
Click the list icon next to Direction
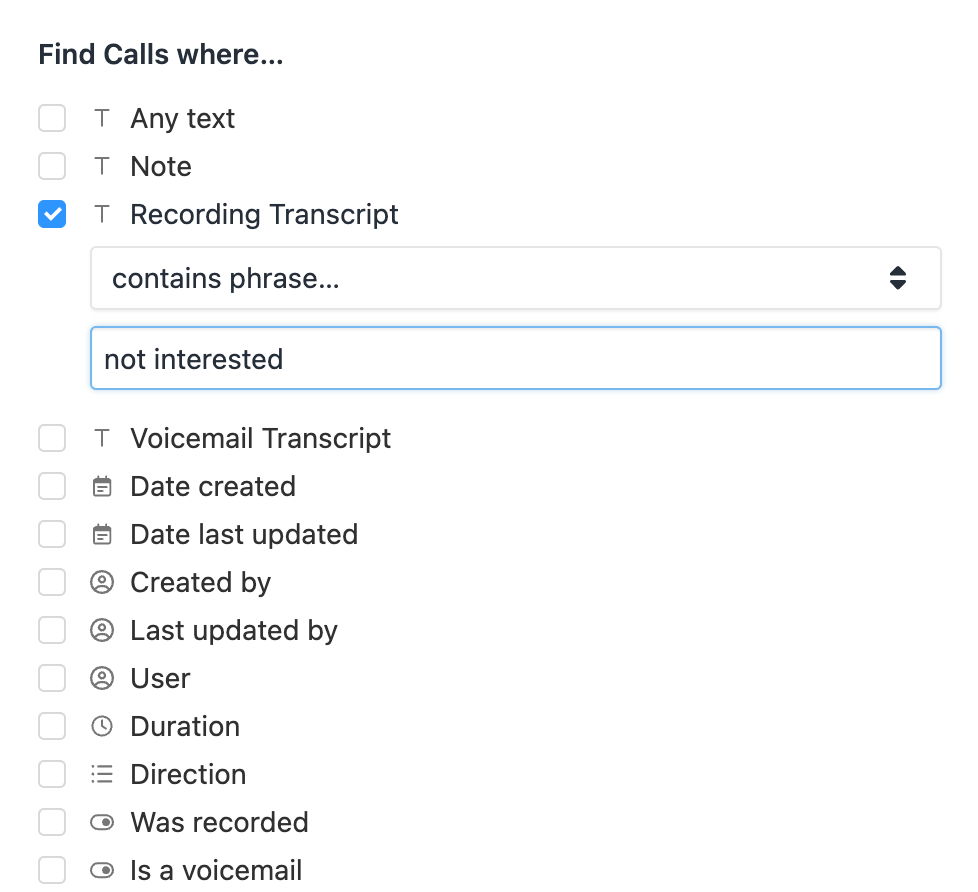point(101,775)
